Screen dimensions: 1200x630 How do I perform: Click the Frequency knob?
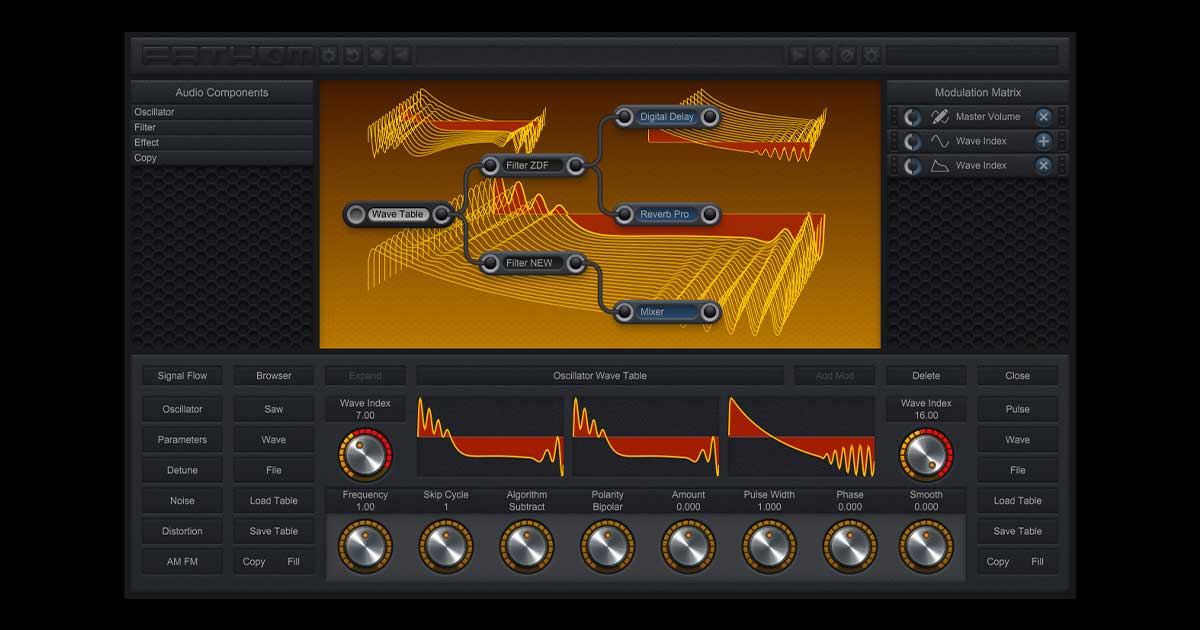(x=365, y=546)
